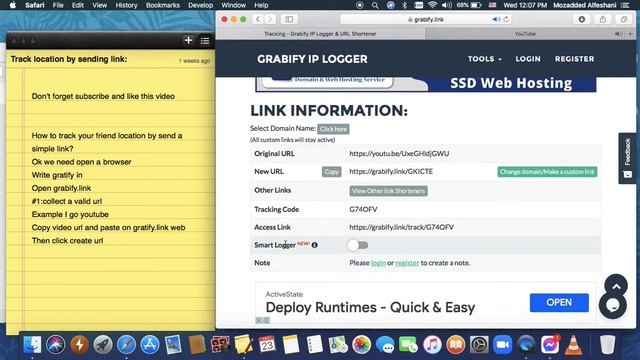Click the 'login' link in Note row
This screenshot has height=360, width=640.
[x=378, y=263]
